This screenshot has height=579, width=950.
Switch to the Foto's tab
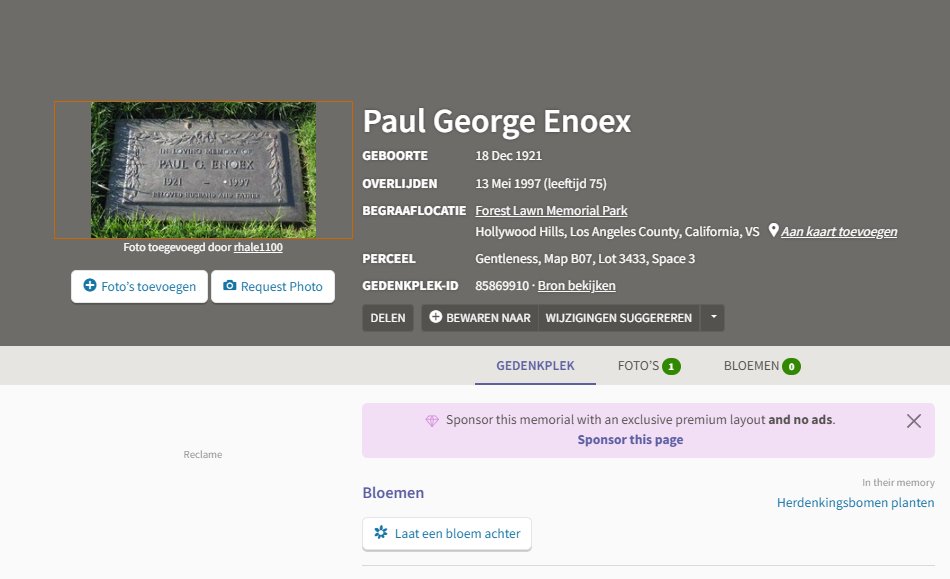pos(648,366)
